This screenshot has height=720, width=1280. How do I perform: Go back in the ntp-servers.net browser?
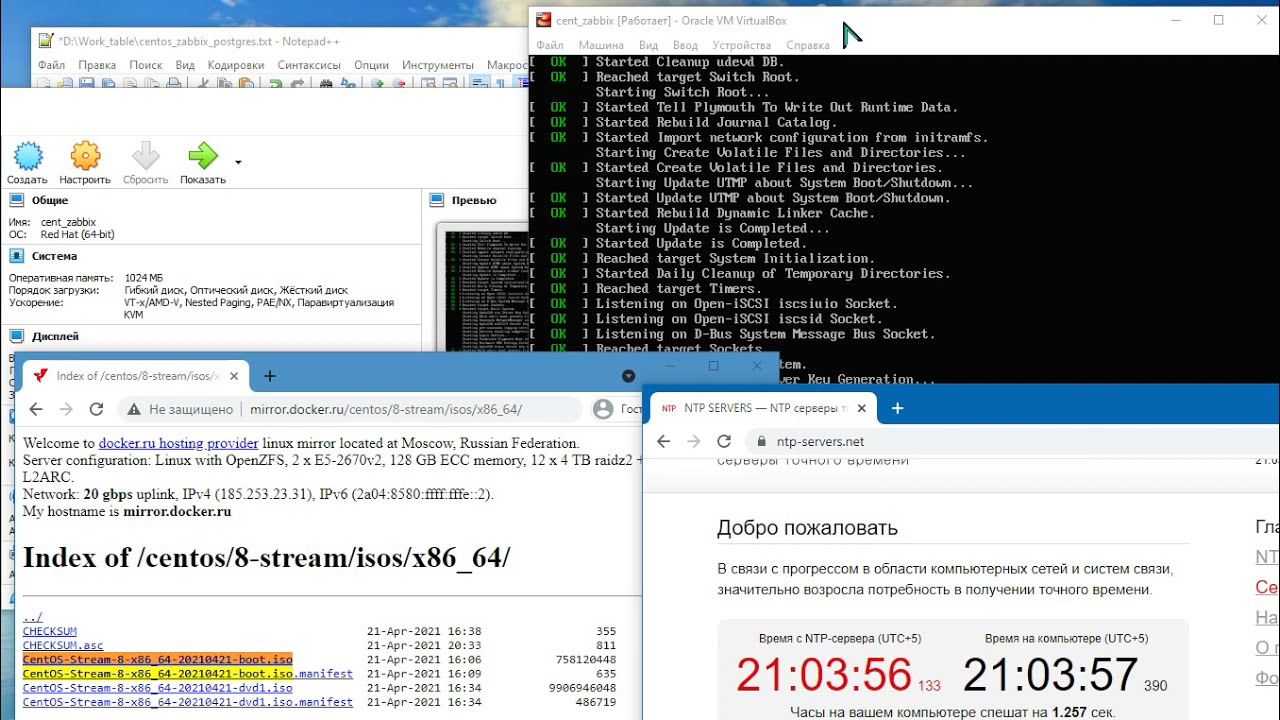click(663, 441)
